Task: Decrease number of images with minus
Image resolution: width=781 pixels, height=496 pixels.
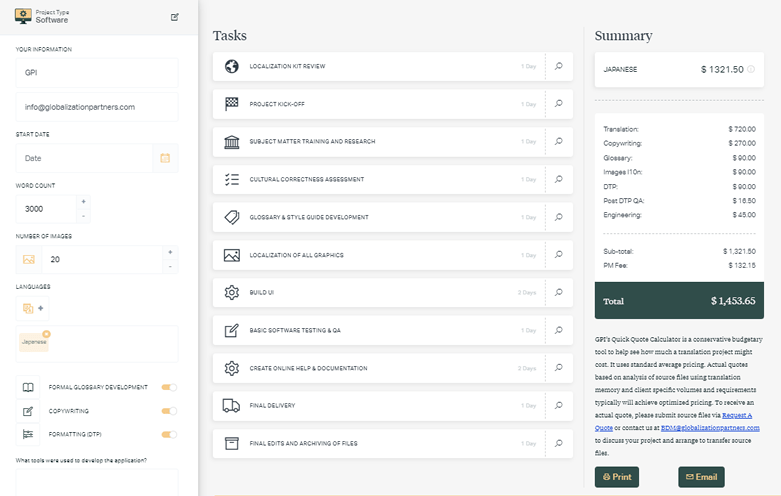Action: 170,267
